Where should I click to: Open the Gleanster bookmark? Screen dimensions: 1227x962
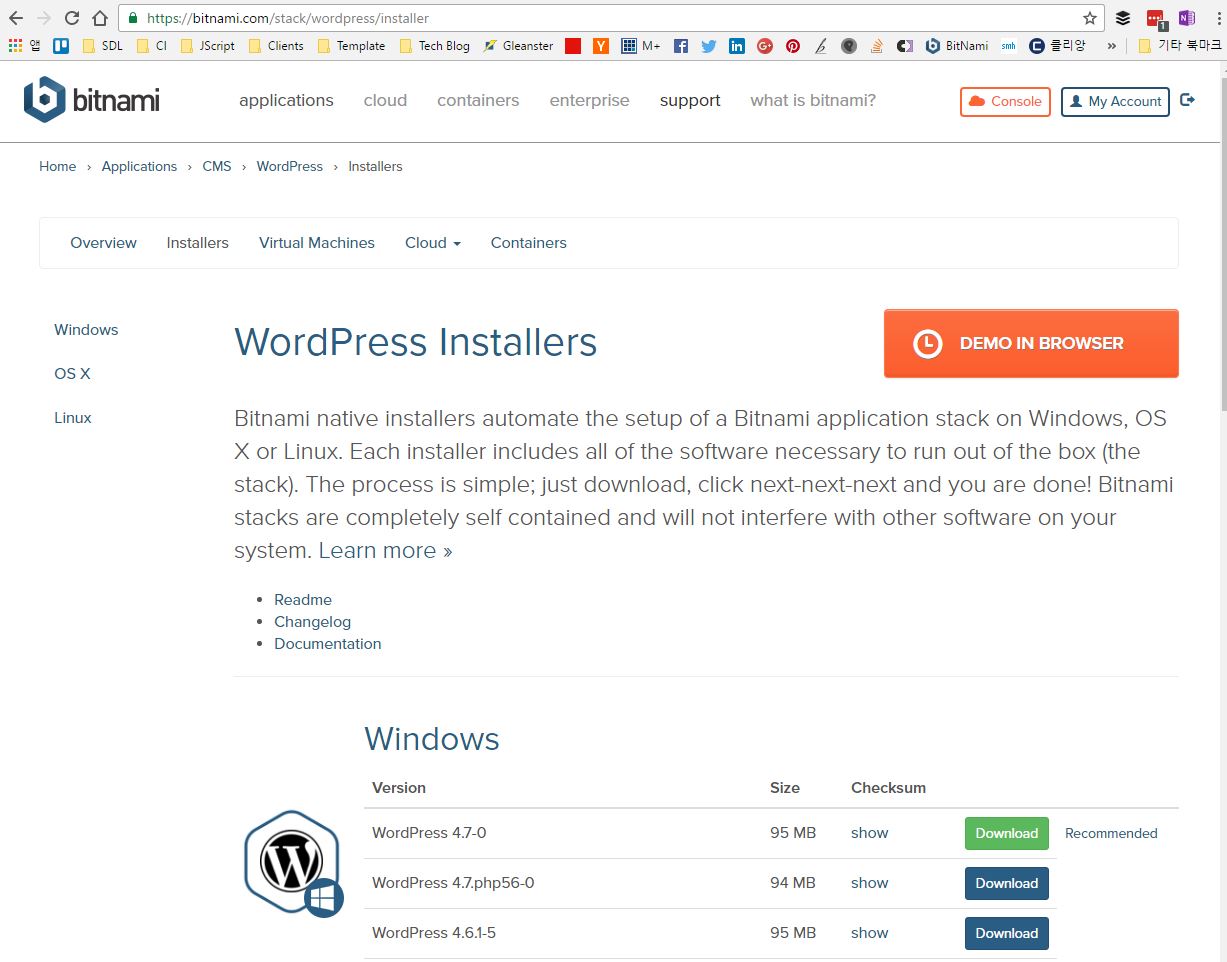(518, 46)
